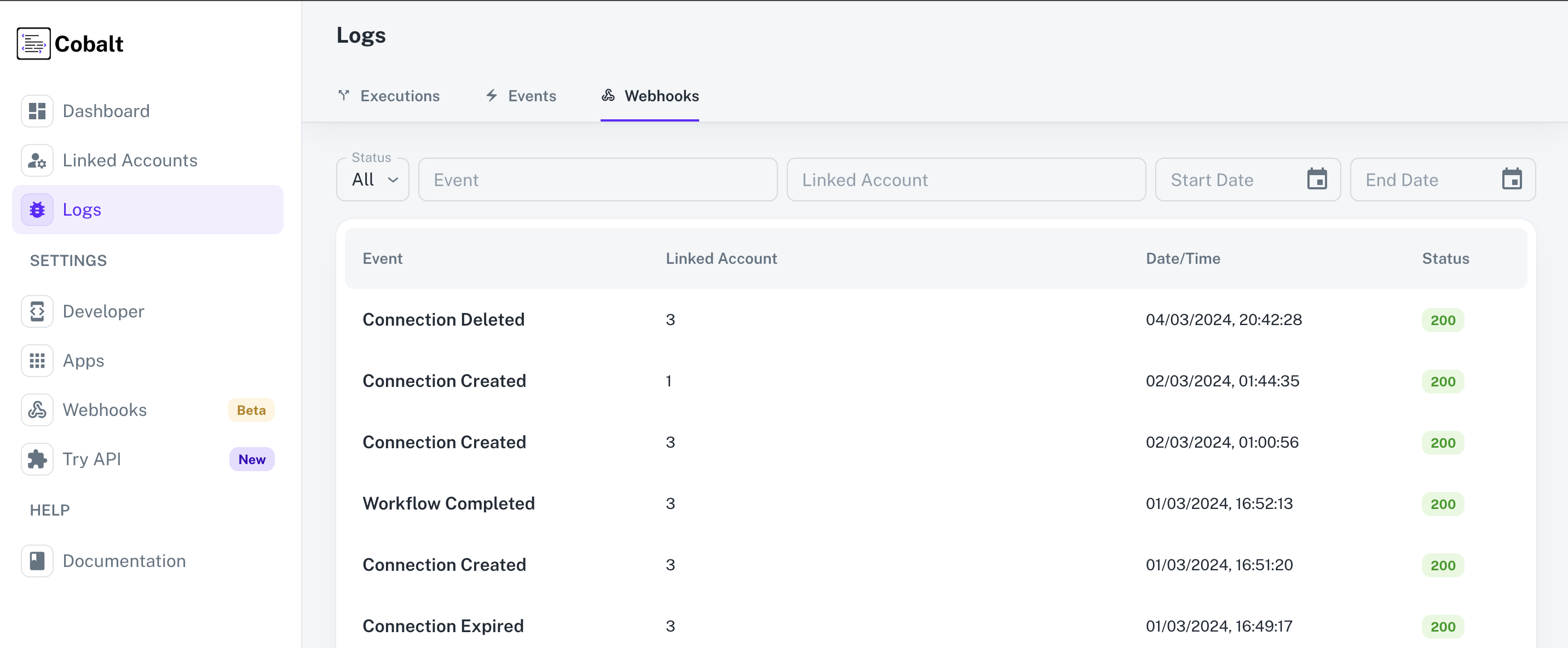Click the Linked Accounts icon
This screenshot has height=648, width=1568.
pyautogui.click(x=37, y=160)
